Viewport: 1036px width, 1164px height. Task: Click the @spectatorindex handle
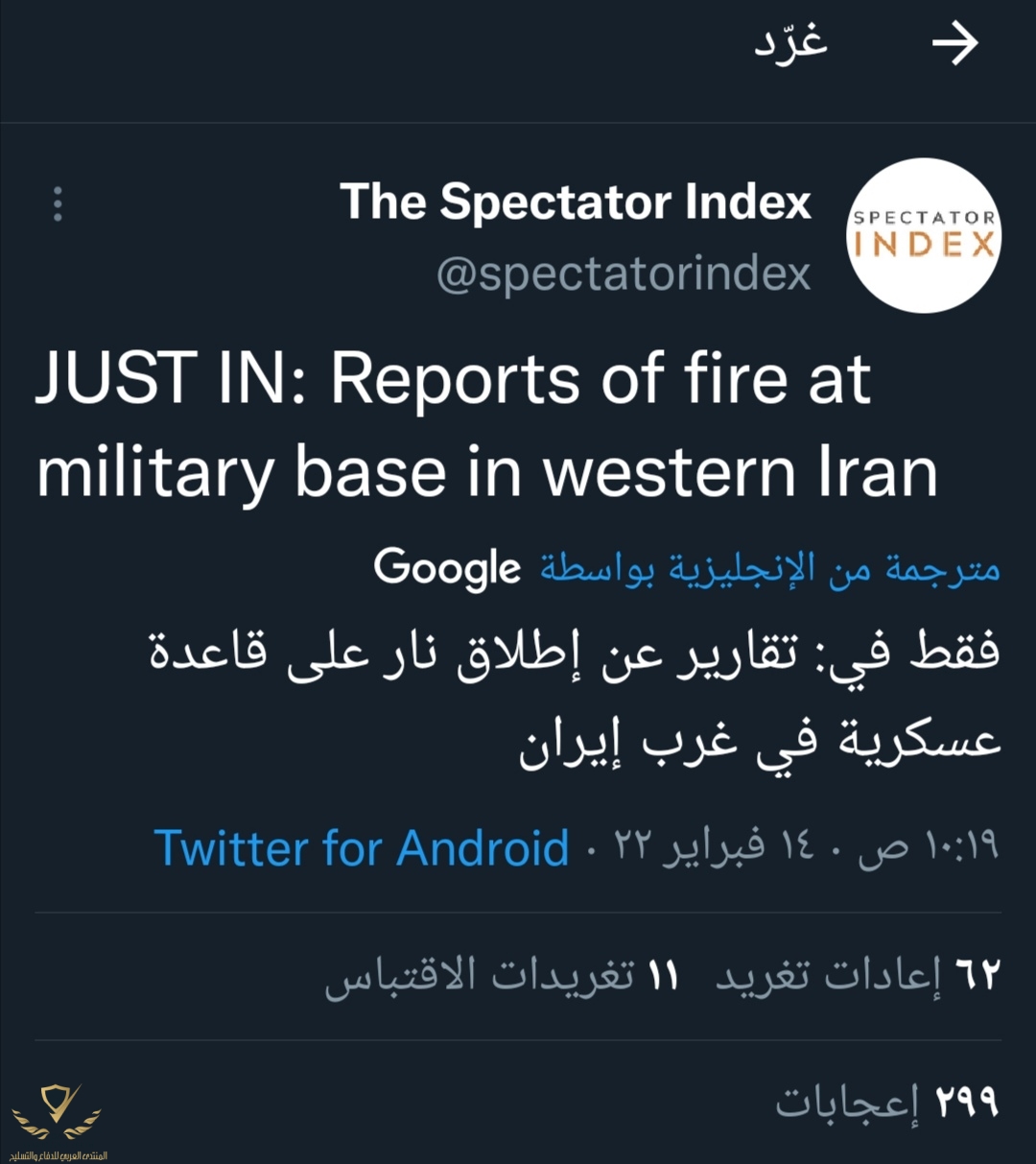[x=624, y=274]
